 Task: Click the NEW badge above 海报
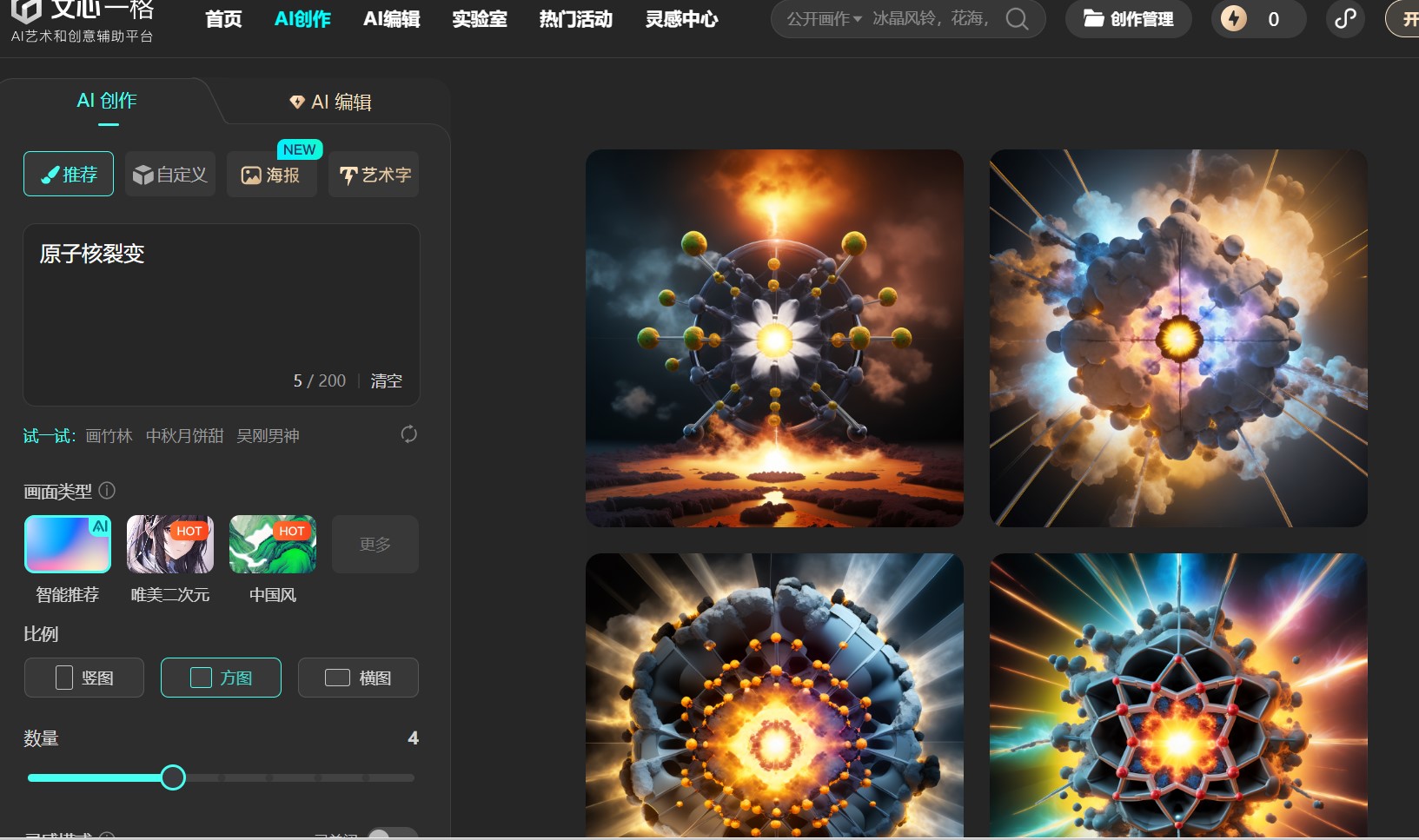300,149
